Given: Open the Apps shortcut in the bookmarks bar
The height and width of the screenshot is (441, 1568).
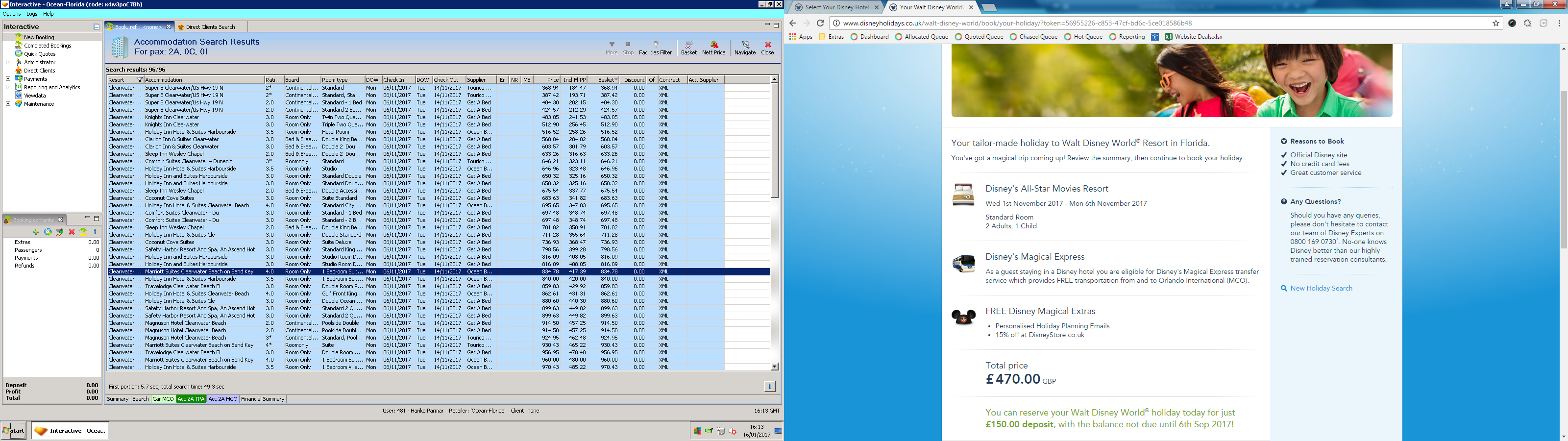Looking at the screenshot, I should [x=801, y=37].
